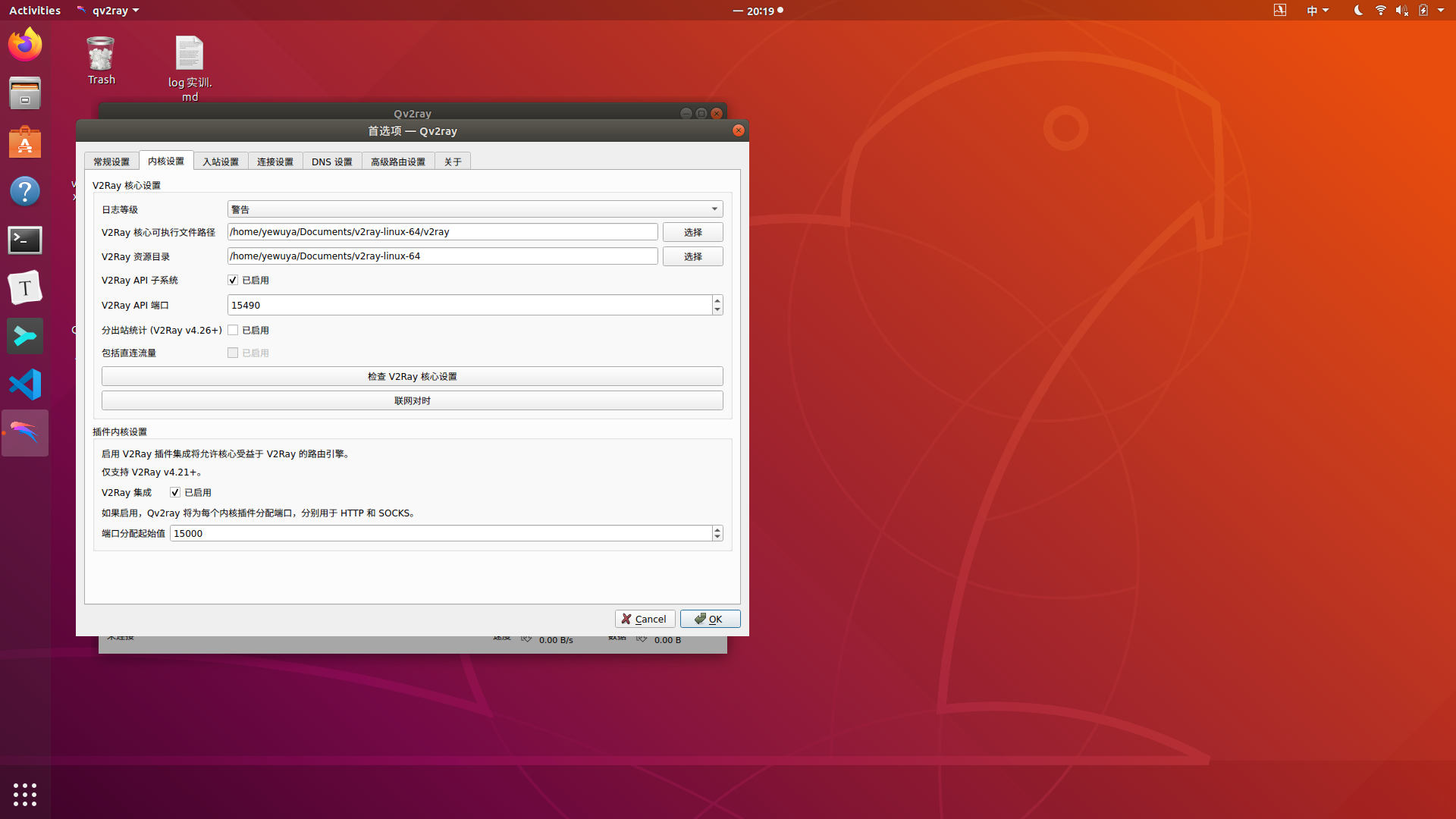Switch to DNS 设置 tab
Screen dimensions: 1456x819
coord(331,162)
